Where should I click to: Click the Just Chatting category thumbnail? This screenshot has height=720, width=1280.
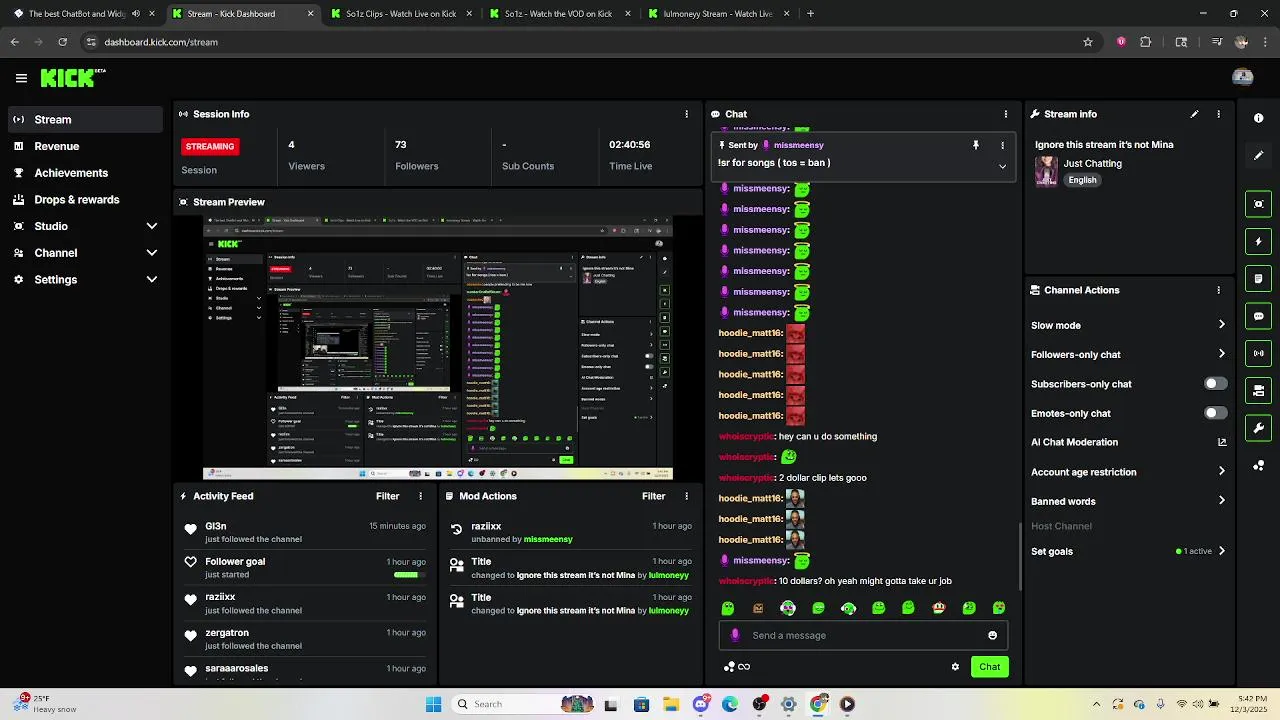point(1046,171)
